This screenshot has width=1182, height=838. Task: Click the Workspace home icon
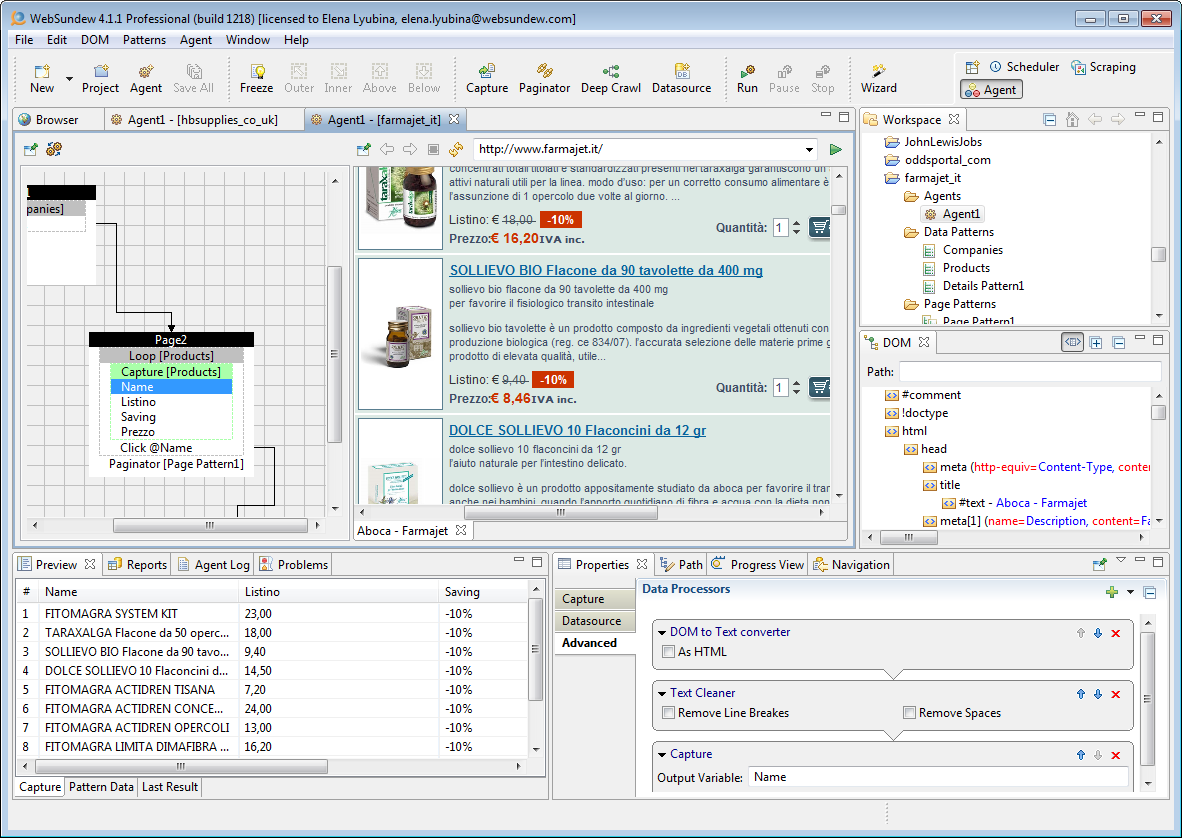(1072, 119)
